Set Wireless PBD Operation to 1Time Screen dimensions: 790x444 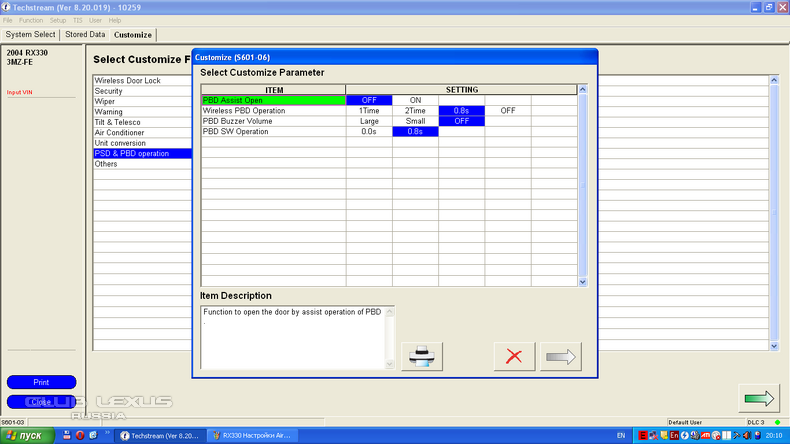coord(369,111)
